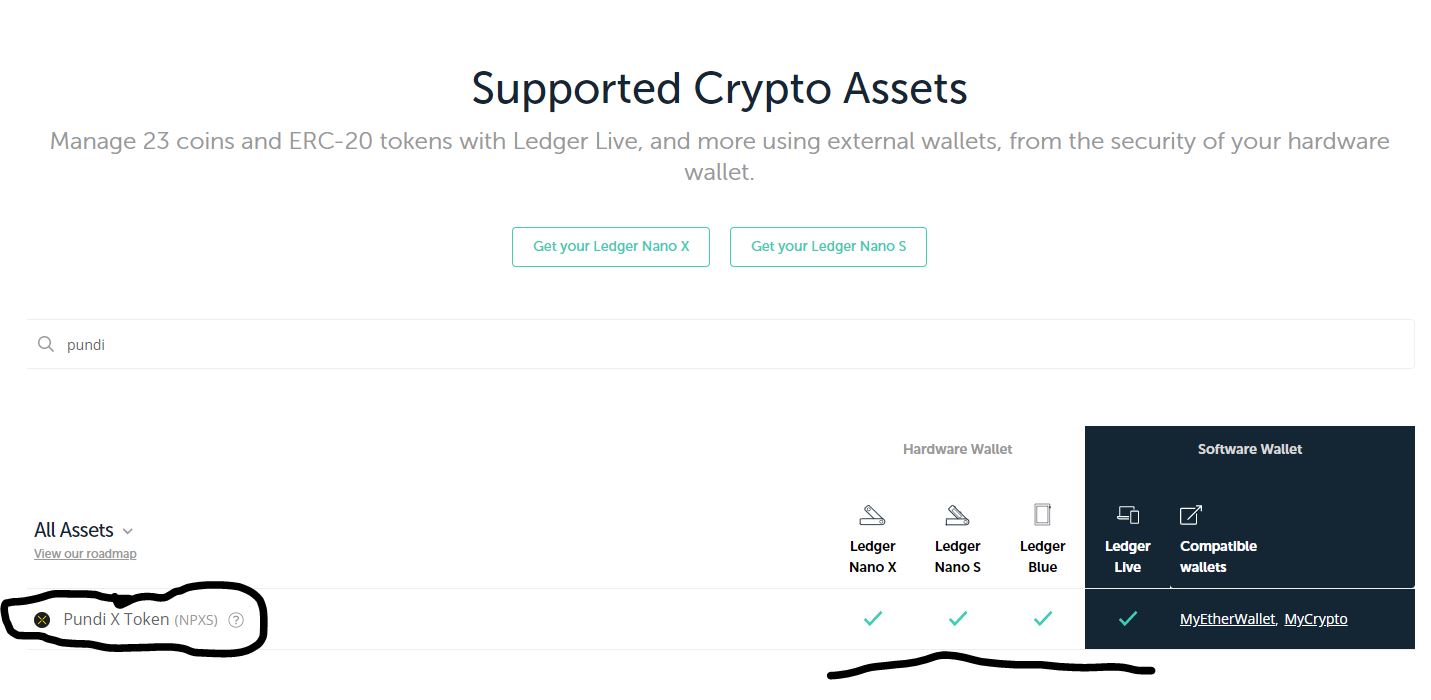Click inside the pundi search field
The width and height of the screenshot is (1431, 700).
coord(300,343)
